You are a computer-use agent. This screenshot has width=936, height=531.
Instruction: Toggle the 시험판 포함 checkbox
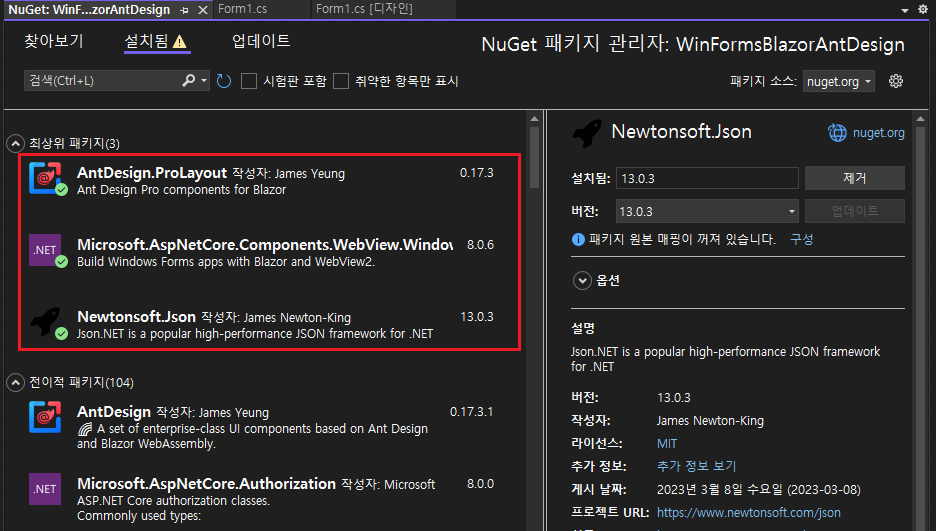coord(249,81)
